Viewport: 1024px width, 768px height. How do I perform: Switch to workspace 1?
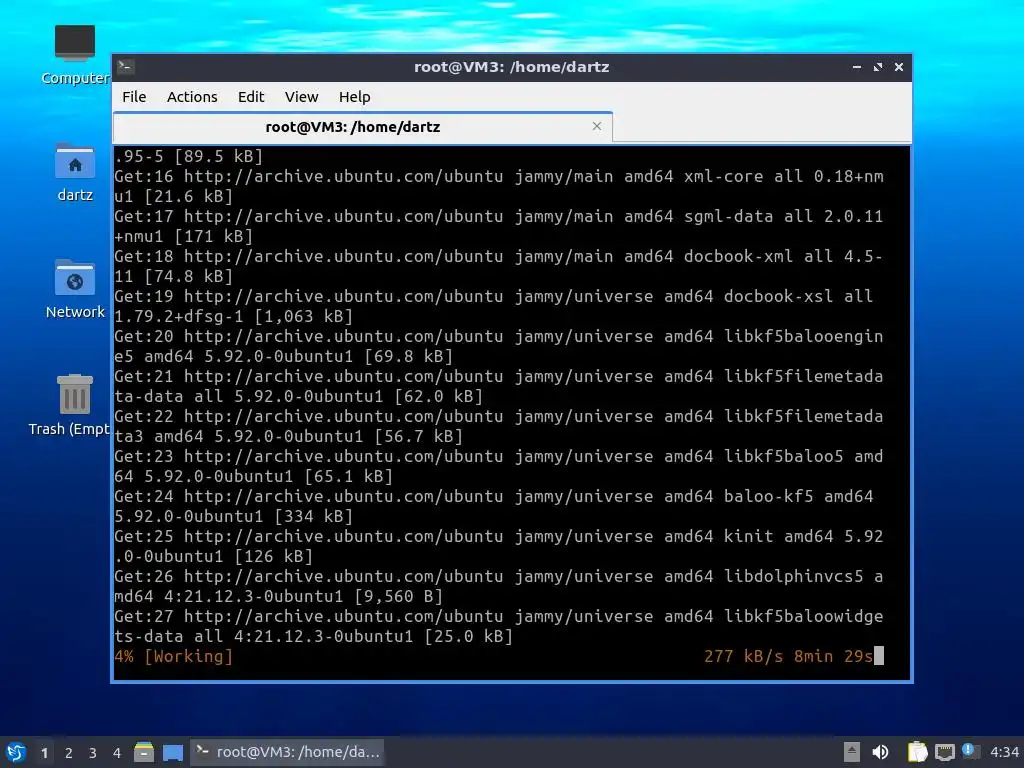point(44,753)
